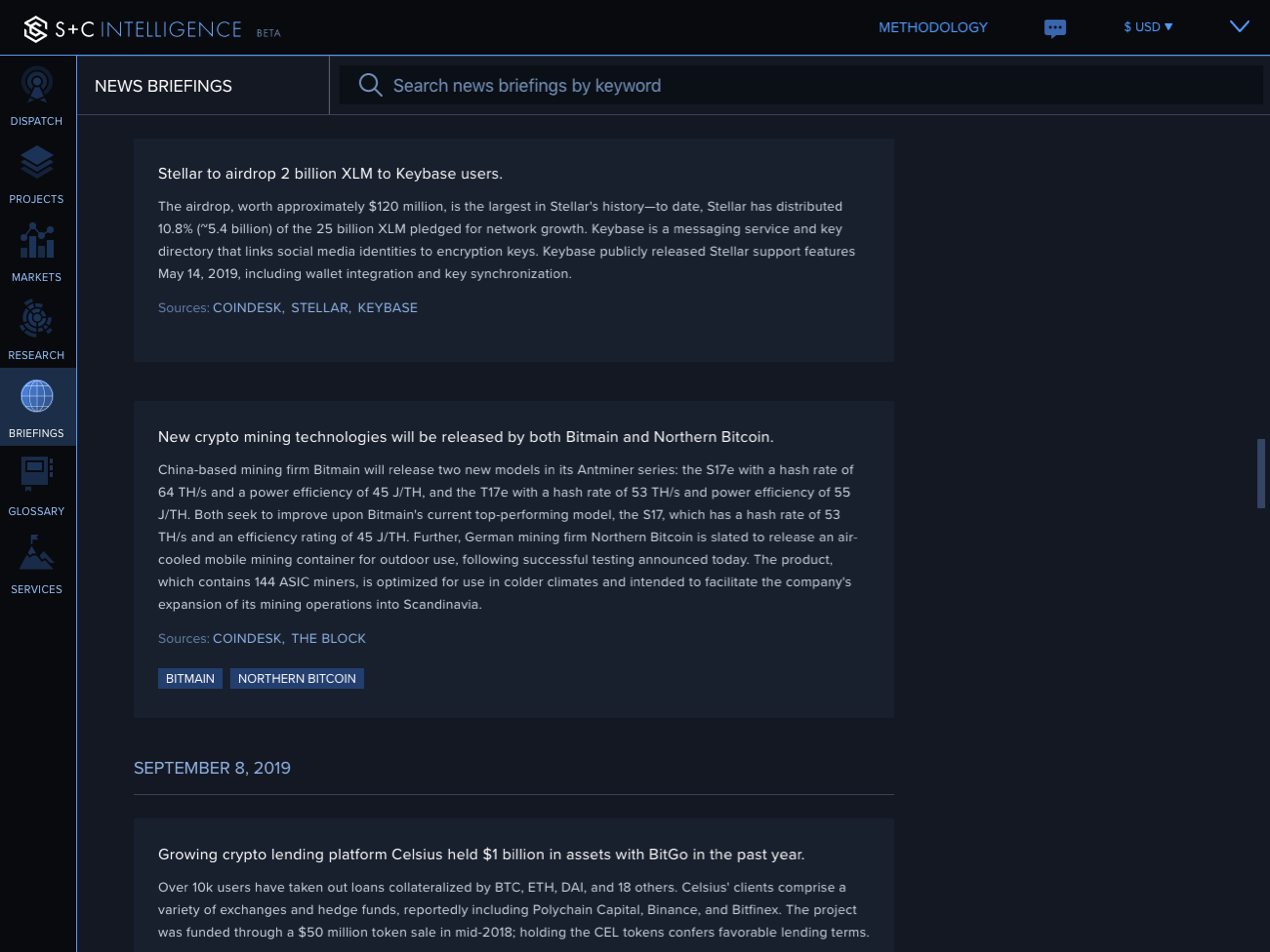The image size is (1270, 952).
Task: Click the S+C Intelligence logo
Action: coord(133,28)
